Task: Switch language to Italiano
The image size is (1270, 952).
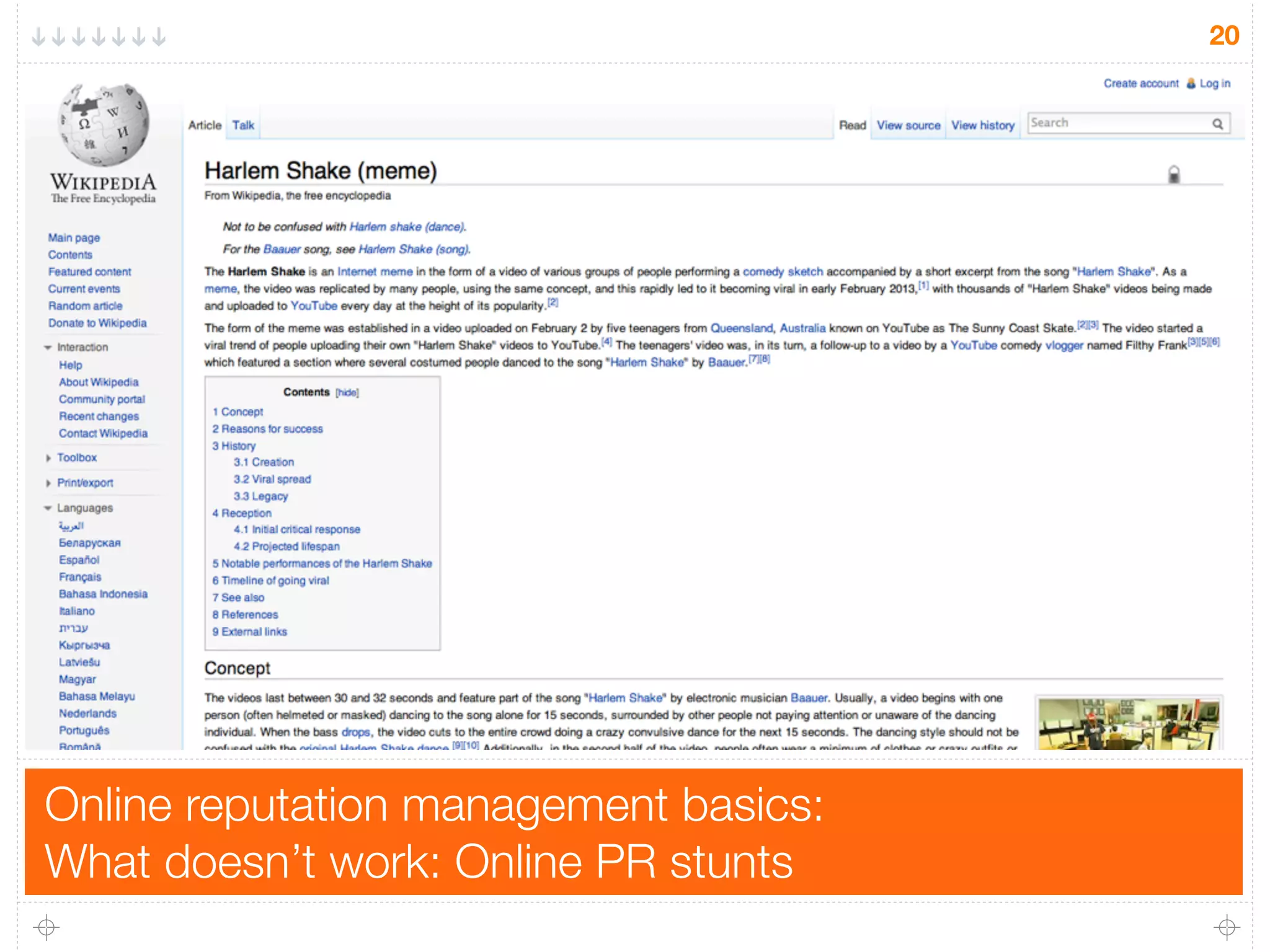Action: (77, 611)
